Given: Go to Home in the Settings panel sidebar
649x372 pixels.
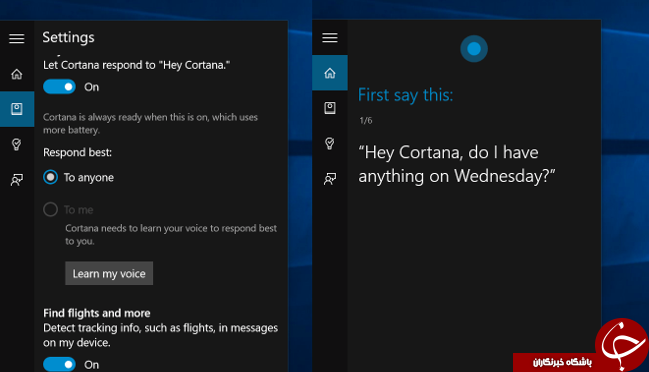Looking at the screenshot, I should click(17, 74).
